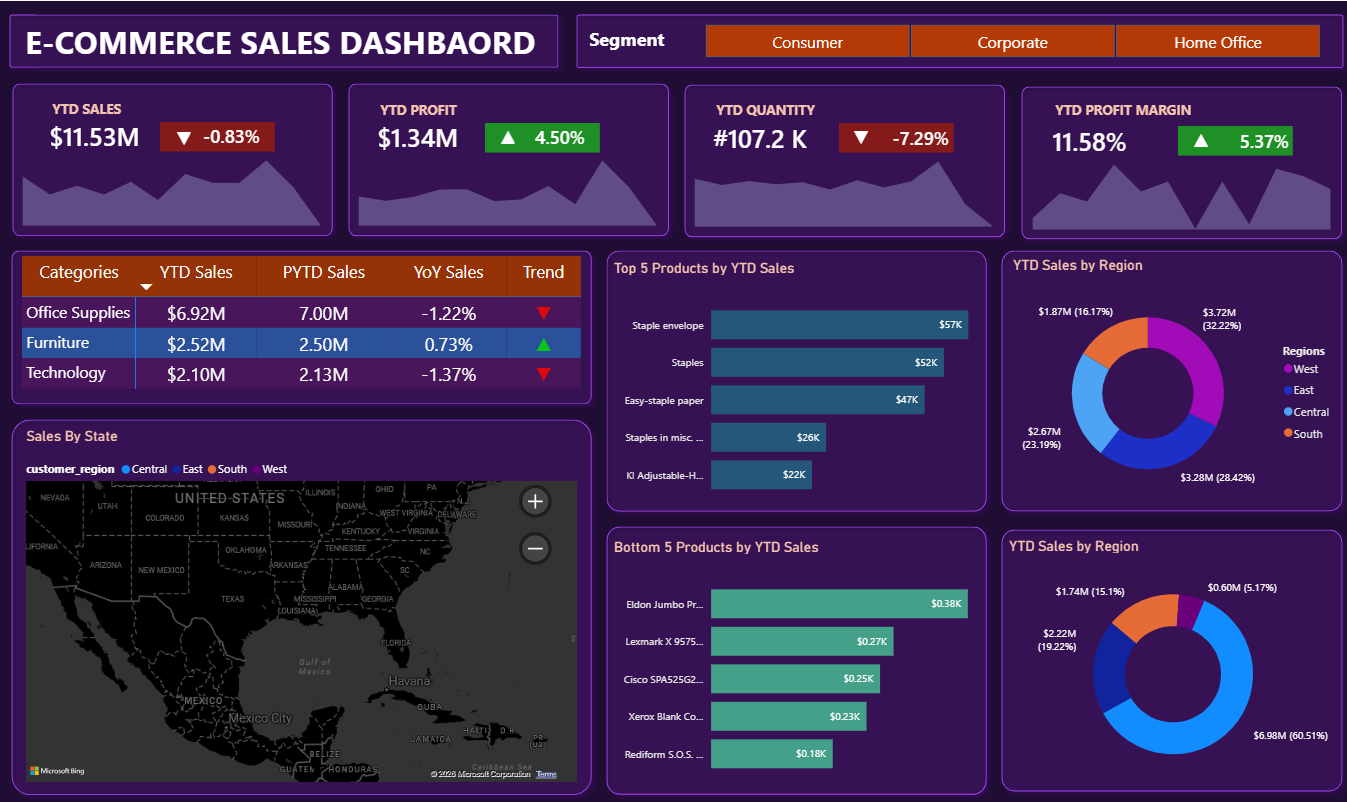This screenshot has height=802, width=1347.
Task: Click the YTD Profit $1.34M value
Action: [x=418, y=138]
